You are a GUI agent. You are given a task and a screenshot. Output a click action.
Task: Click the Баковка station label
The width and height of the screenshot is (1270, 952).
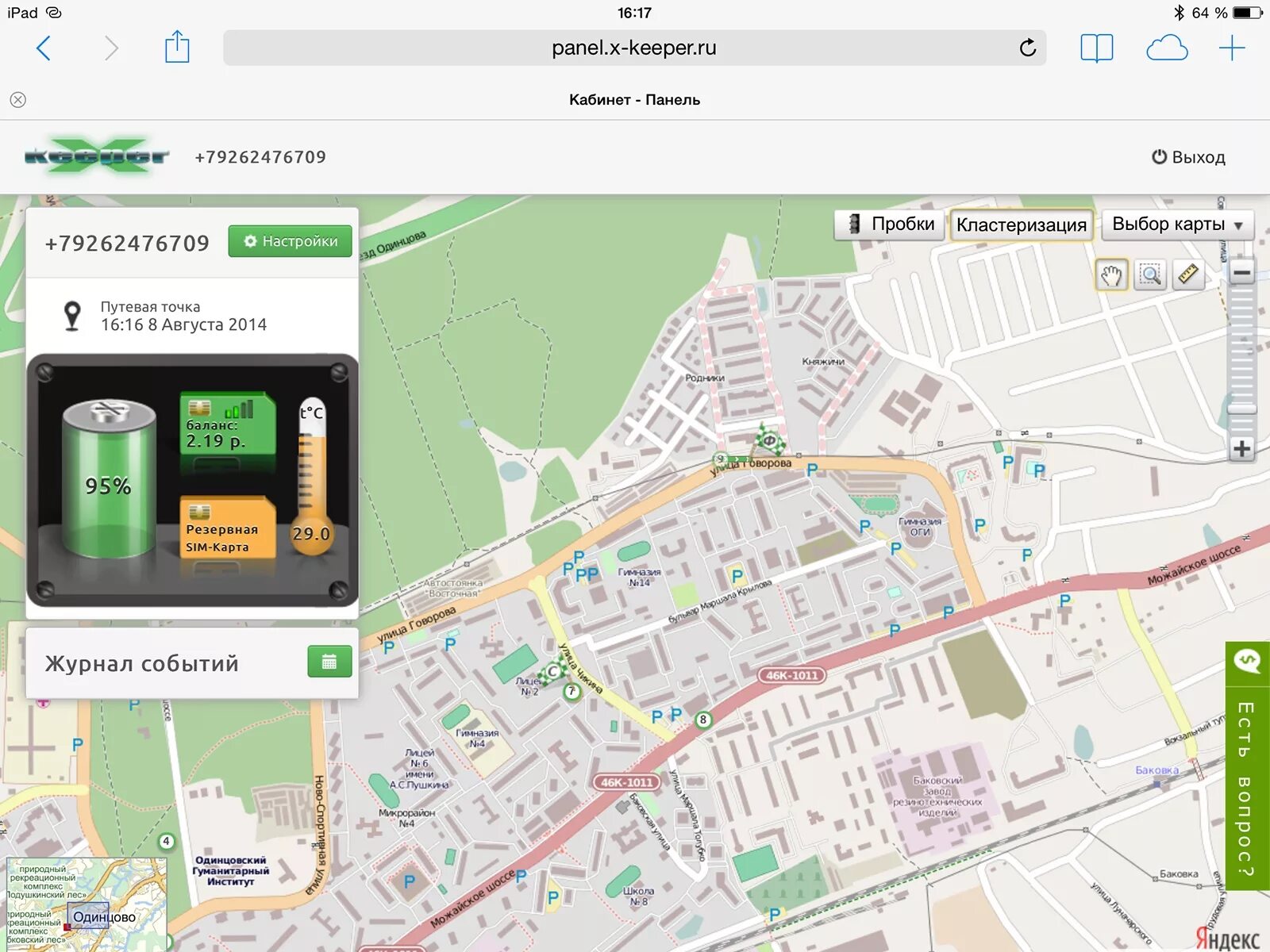pyautogui.click(x=1156, y=770)
